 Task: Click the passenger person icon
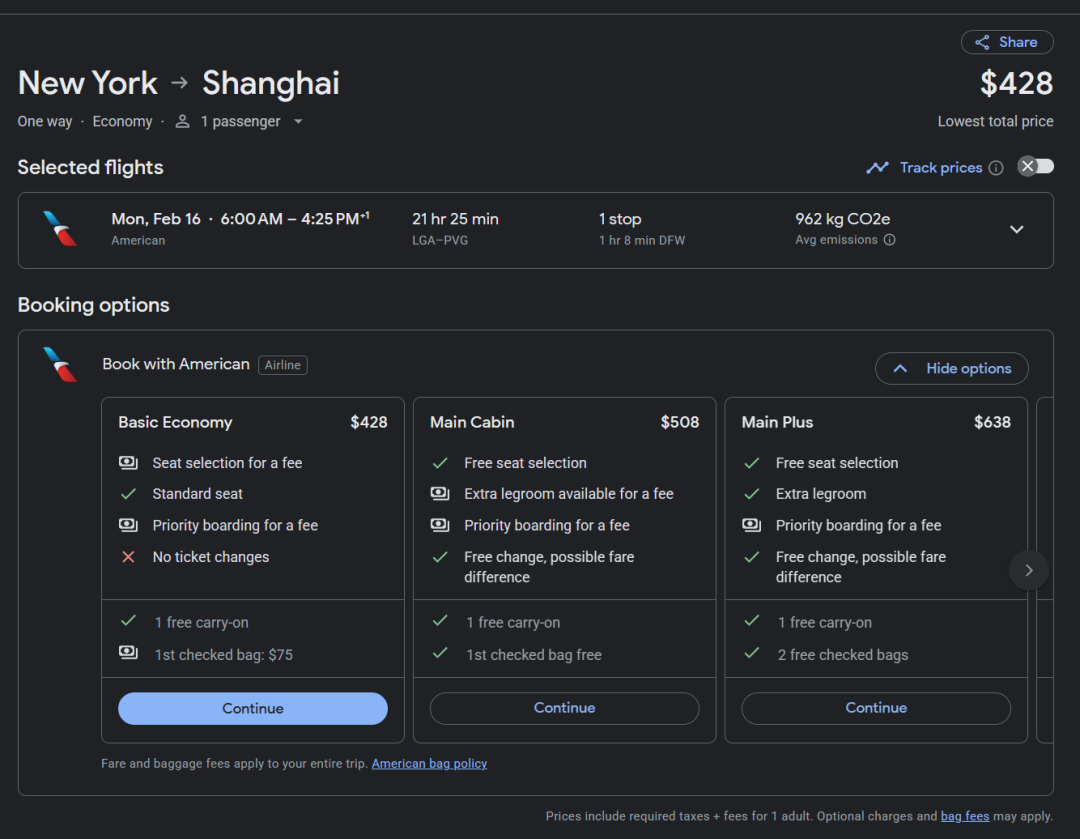(x=182, y=121)
